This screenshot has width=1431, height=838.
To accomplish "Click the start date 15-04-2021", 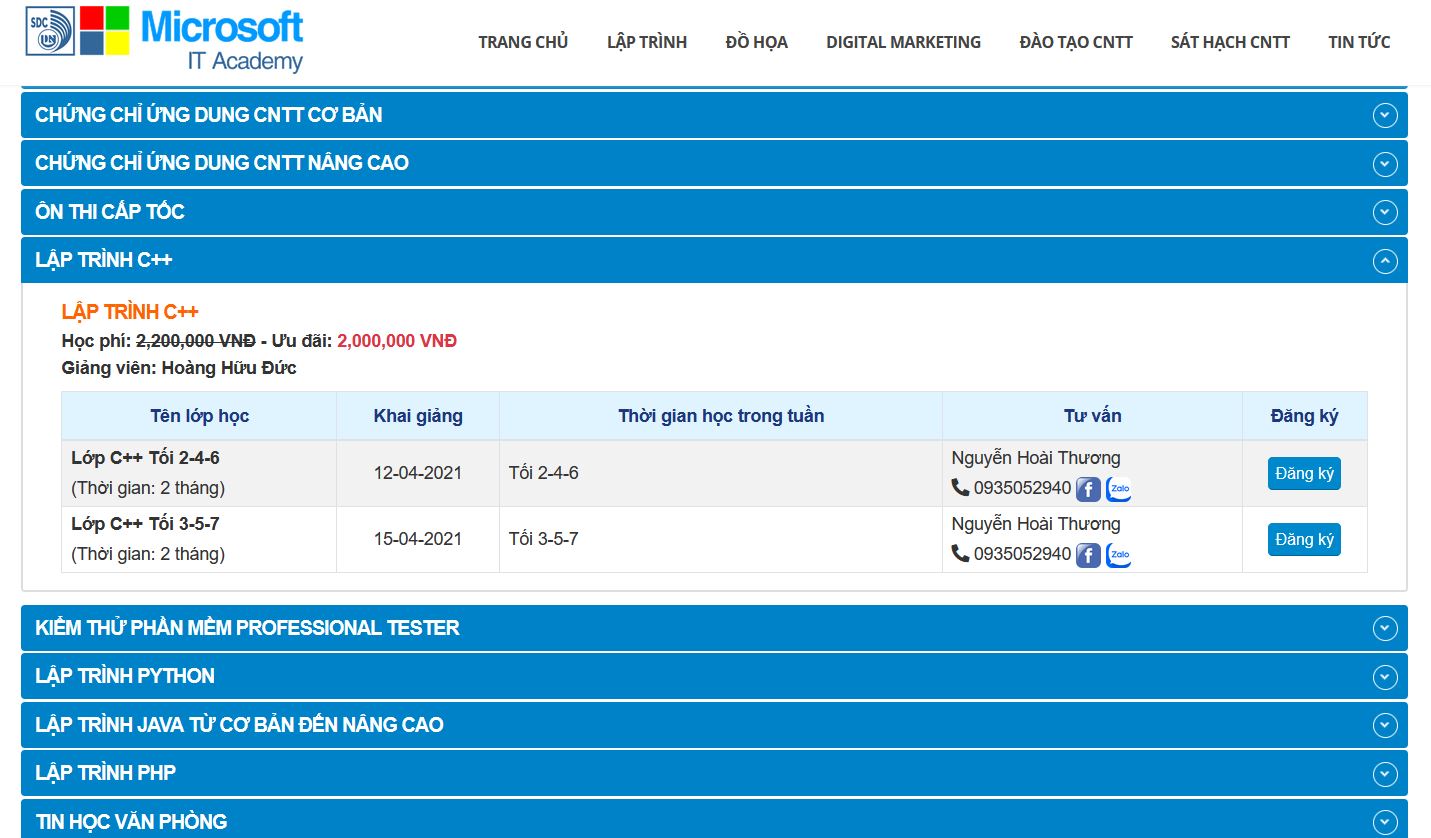I will 418,539.
